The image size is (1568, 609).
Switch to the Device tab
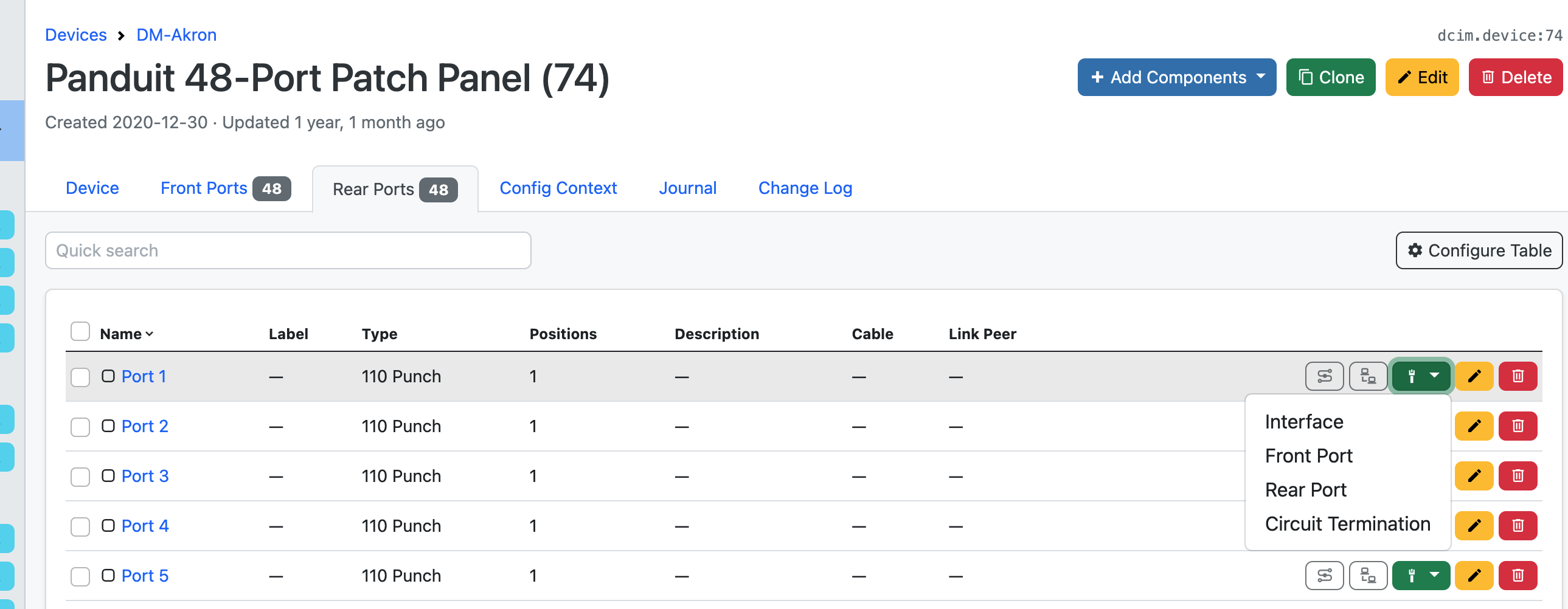pyautogui.click(x=92, y=188)
